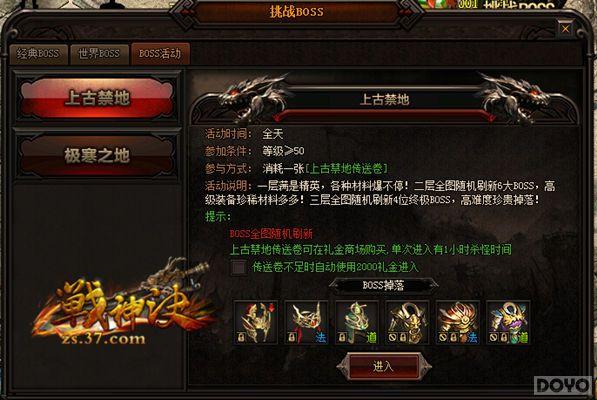Click the DOYO watermark logo
The height and width of the screenshot is (400, 597).
[563, 386]
